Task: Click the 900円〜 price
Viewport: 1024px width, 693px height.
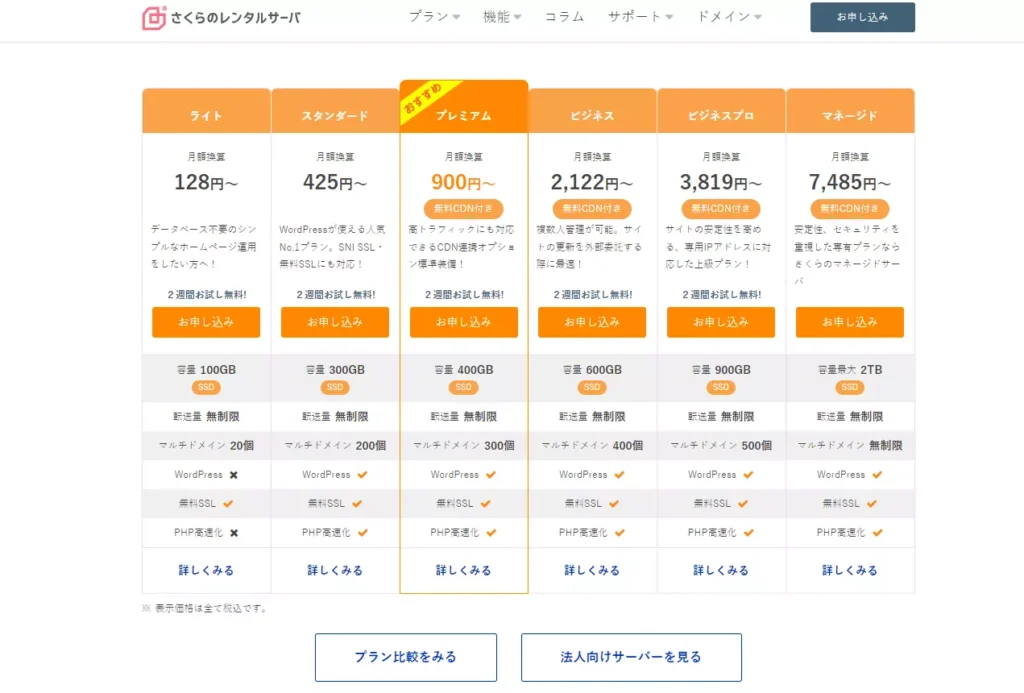Action: coord(464,182)
